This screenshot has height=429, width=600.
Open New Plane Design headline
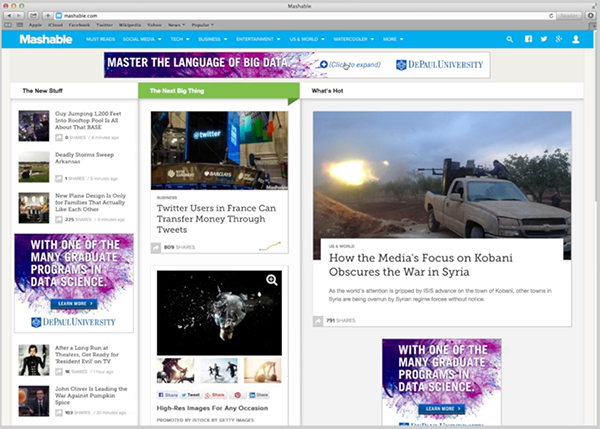tap(90, 202)
